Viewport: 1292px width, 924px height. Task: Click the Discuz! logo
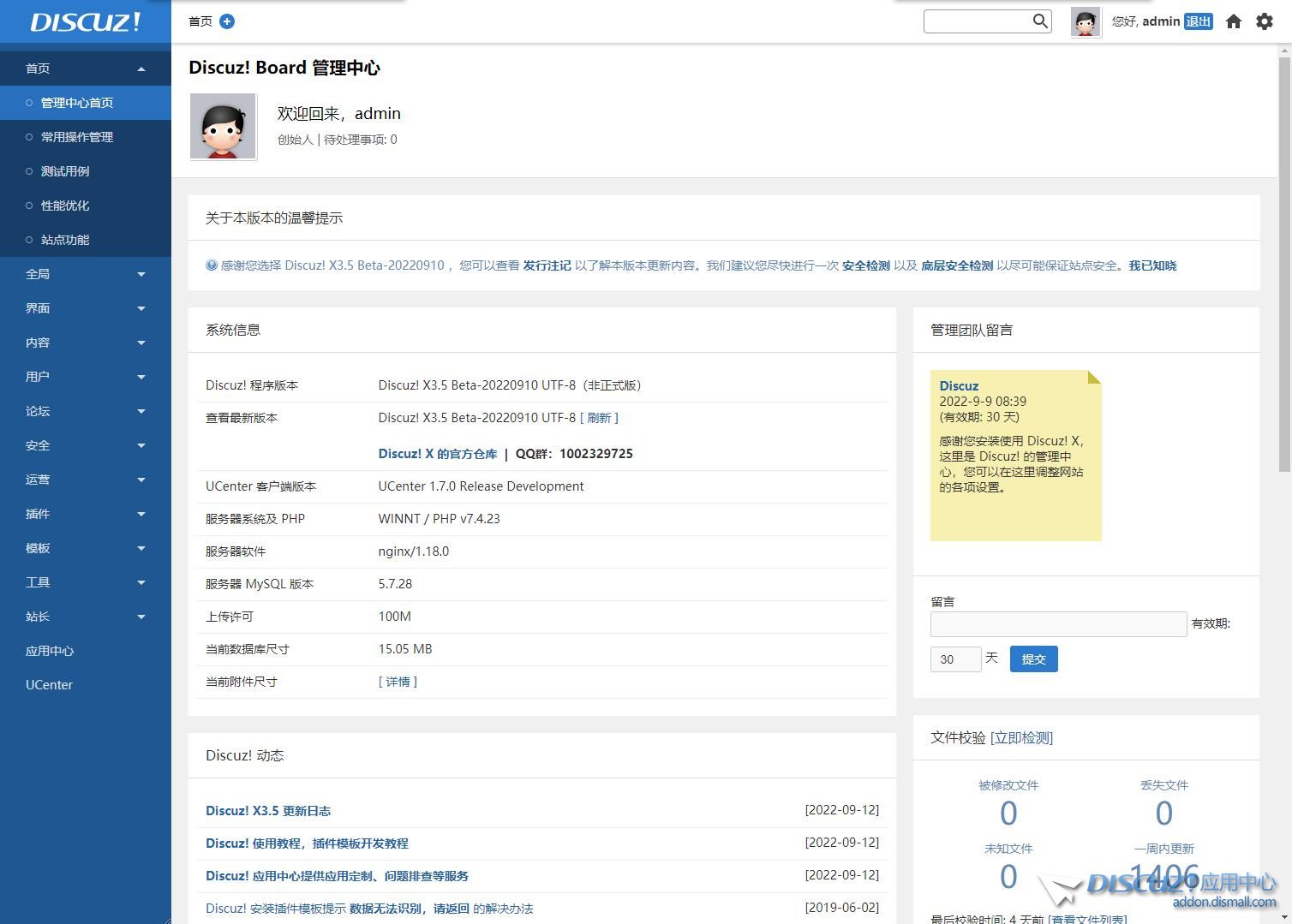pyautogui.click(x=85, y=21)
